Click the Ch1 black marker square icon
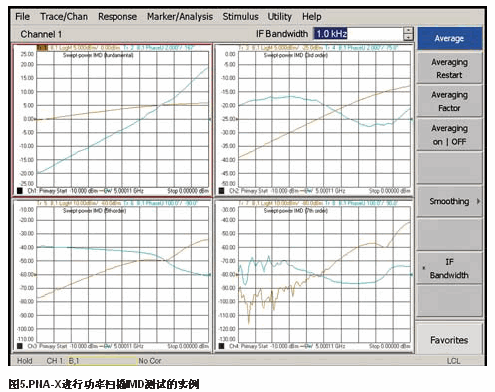This screenshot has width=495, height=392. tap(20, 191)
